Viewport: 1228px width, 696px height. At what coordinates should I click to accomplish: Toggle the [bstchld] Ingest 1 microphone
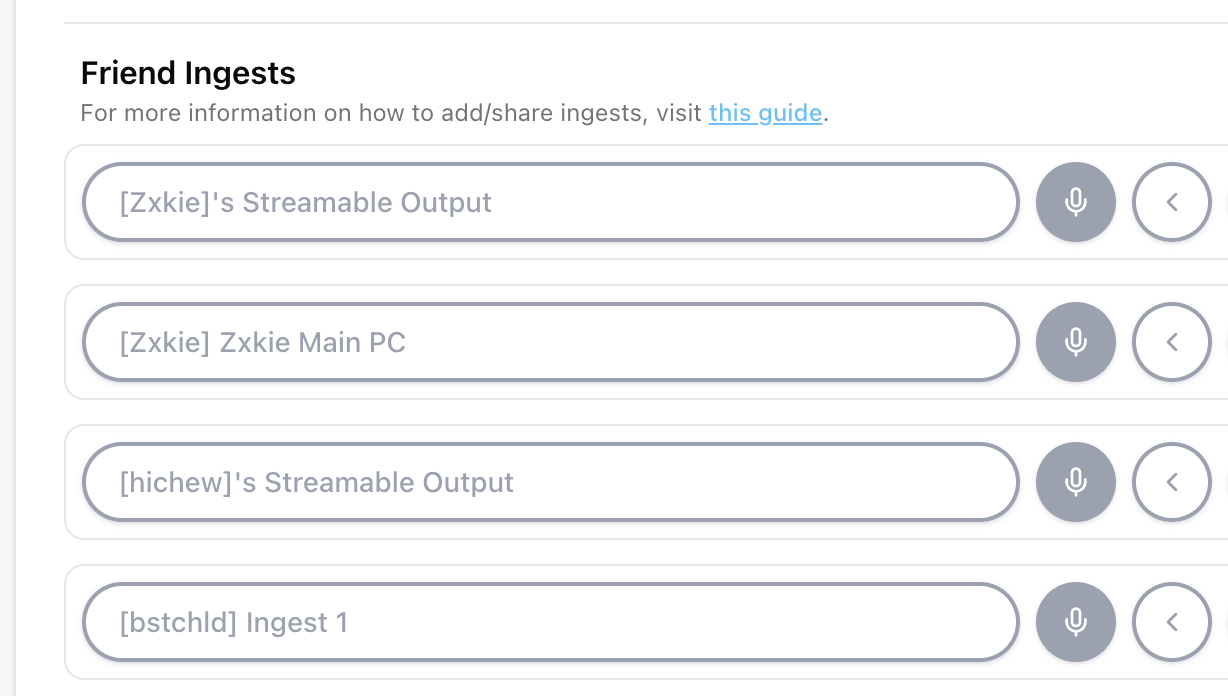1075,622
